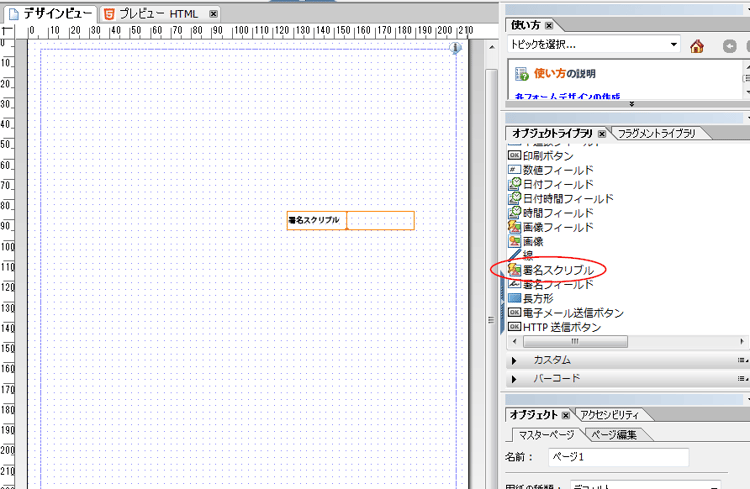Click the 署名スクリブル caption on the canvas
750x489 pixels.
(314, 220)
